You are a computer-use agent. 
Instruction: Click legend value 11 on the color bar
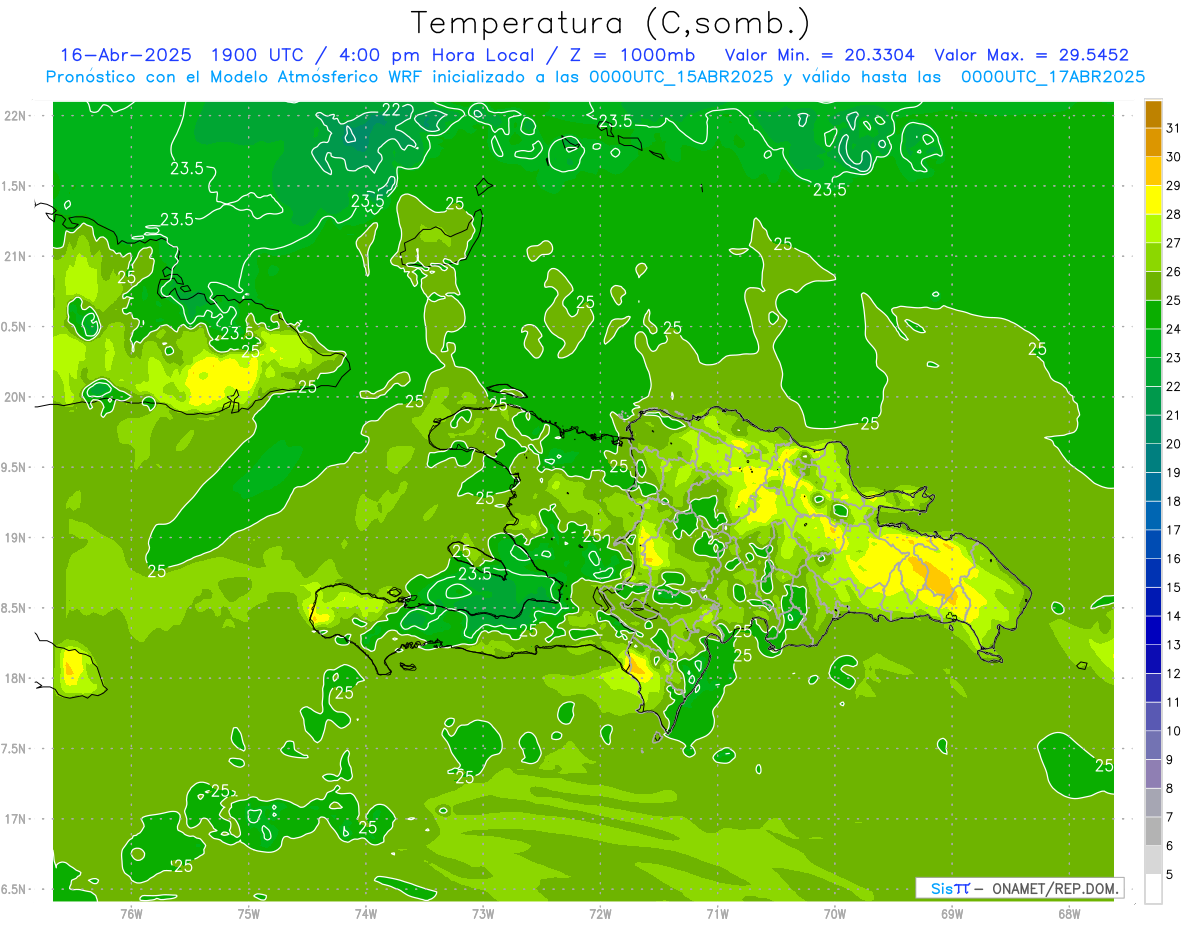coord(1174,702)
